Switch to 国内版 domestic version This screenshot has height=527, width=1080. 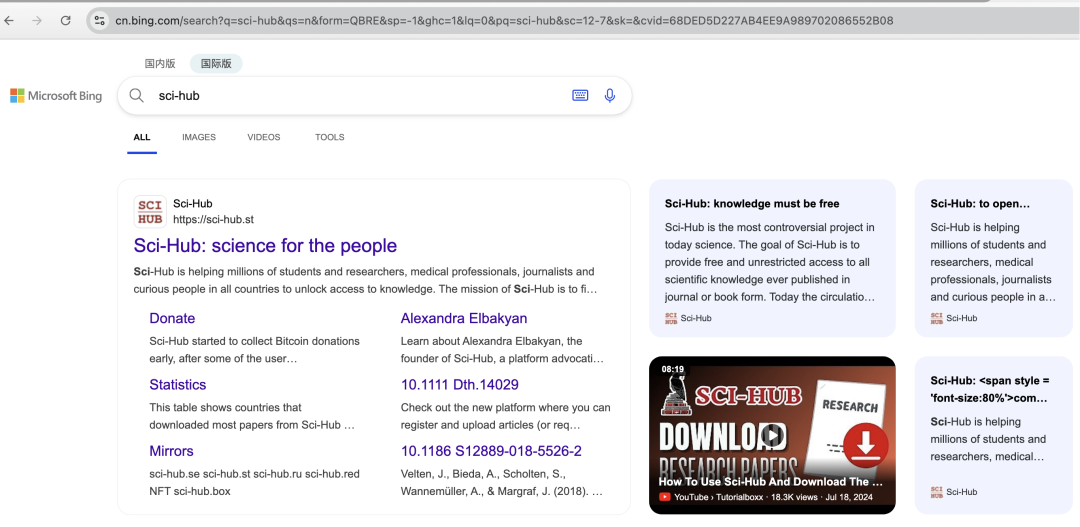click(160, 63)
